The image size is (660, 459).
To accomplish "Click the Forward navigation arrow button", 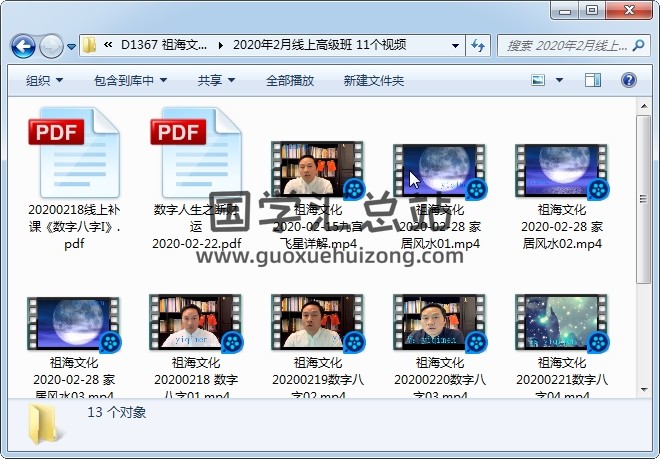I will [51, 46].
